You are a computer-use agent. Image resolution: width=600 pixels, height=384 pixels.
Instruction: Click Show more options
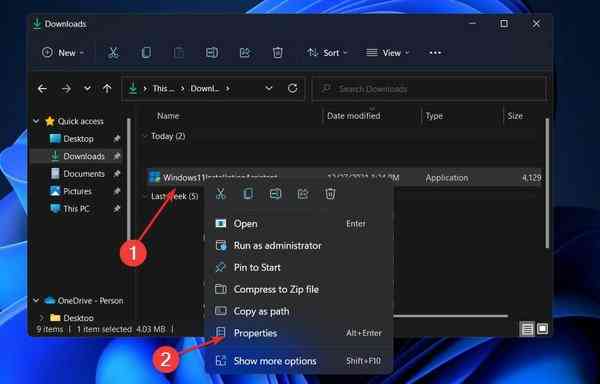[299, 361]
